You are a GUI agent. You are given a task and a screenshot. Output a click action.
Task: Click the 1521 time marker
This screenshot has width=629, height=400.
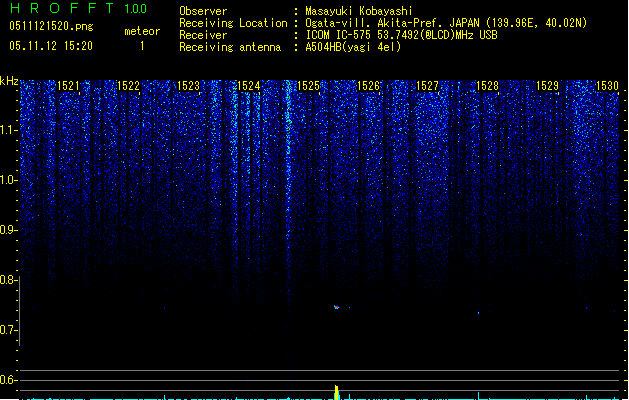point(69,86)
